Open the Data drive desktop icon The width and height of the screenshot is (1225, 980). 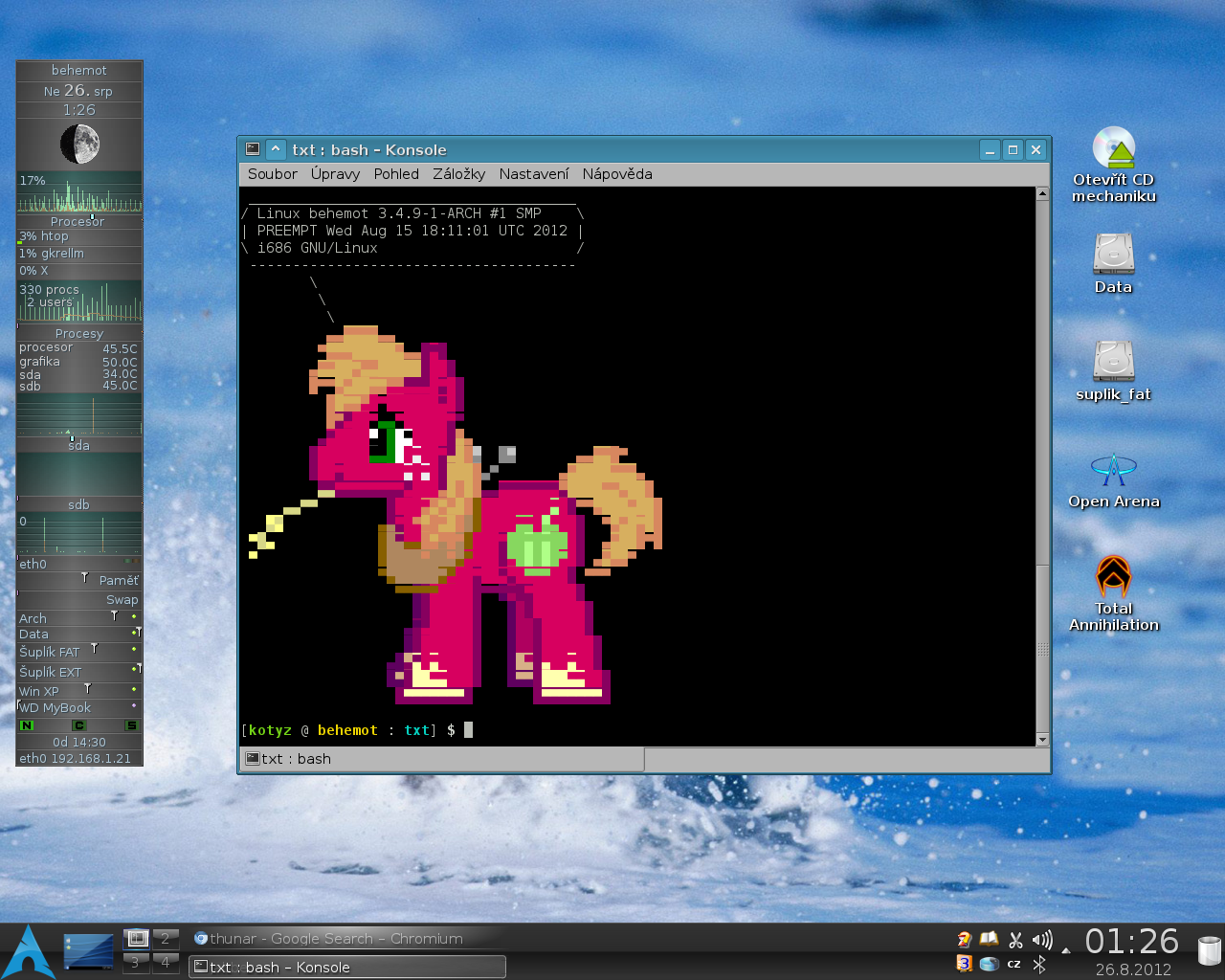tap(1114, 263)
